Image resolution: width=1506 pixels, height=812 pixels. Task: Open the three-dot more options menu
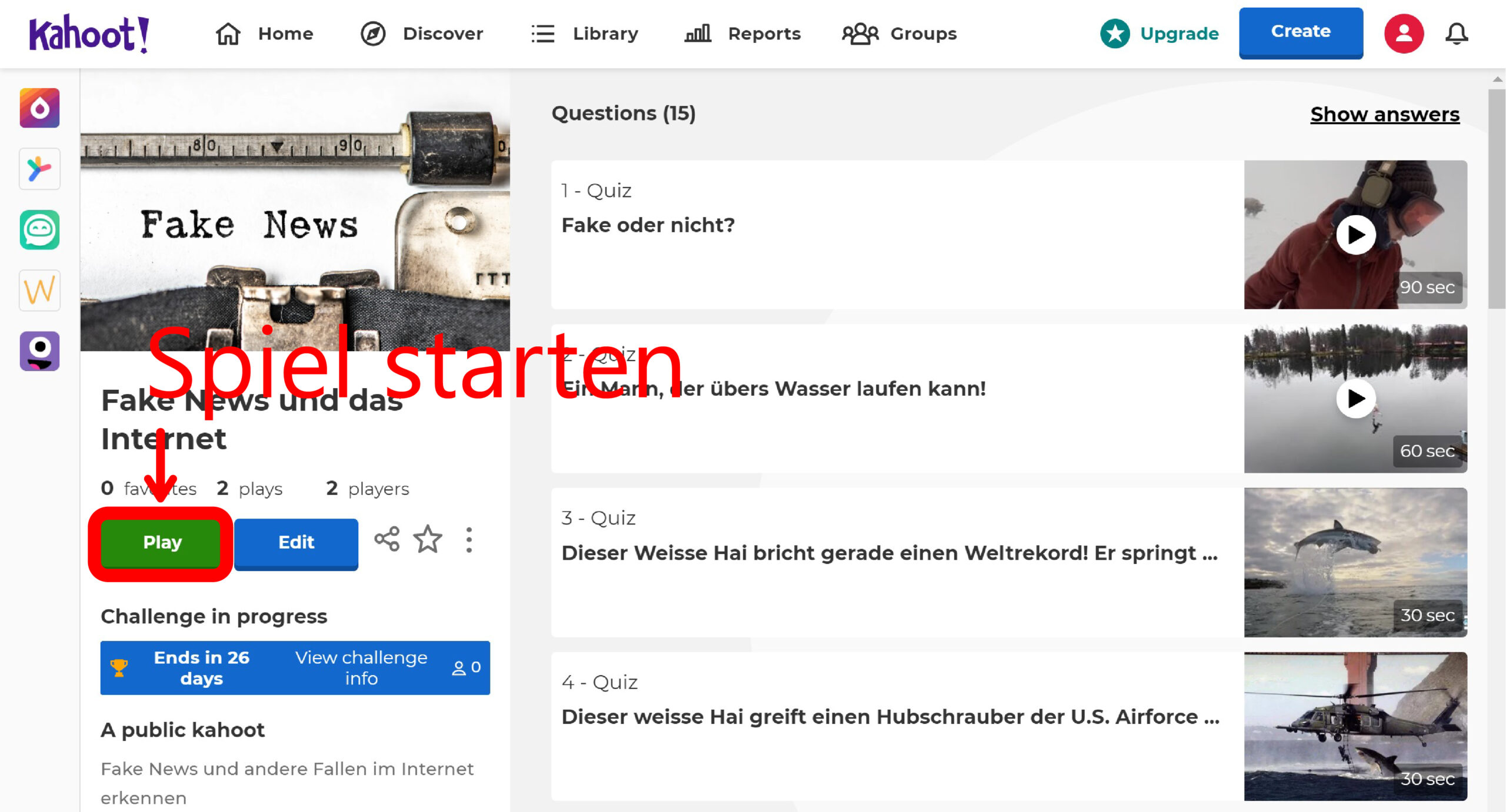469,539
